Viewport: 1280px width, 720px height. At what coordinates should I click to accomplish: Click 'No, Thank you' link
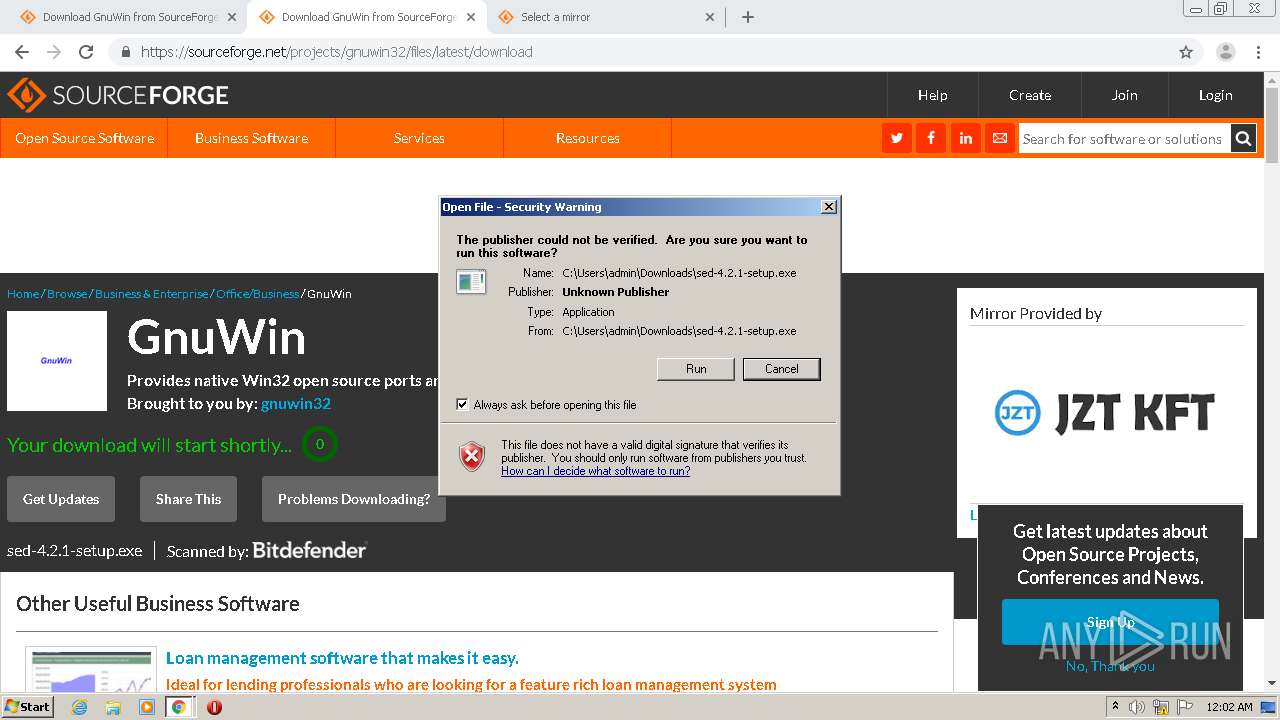(x=1110, y=666)
